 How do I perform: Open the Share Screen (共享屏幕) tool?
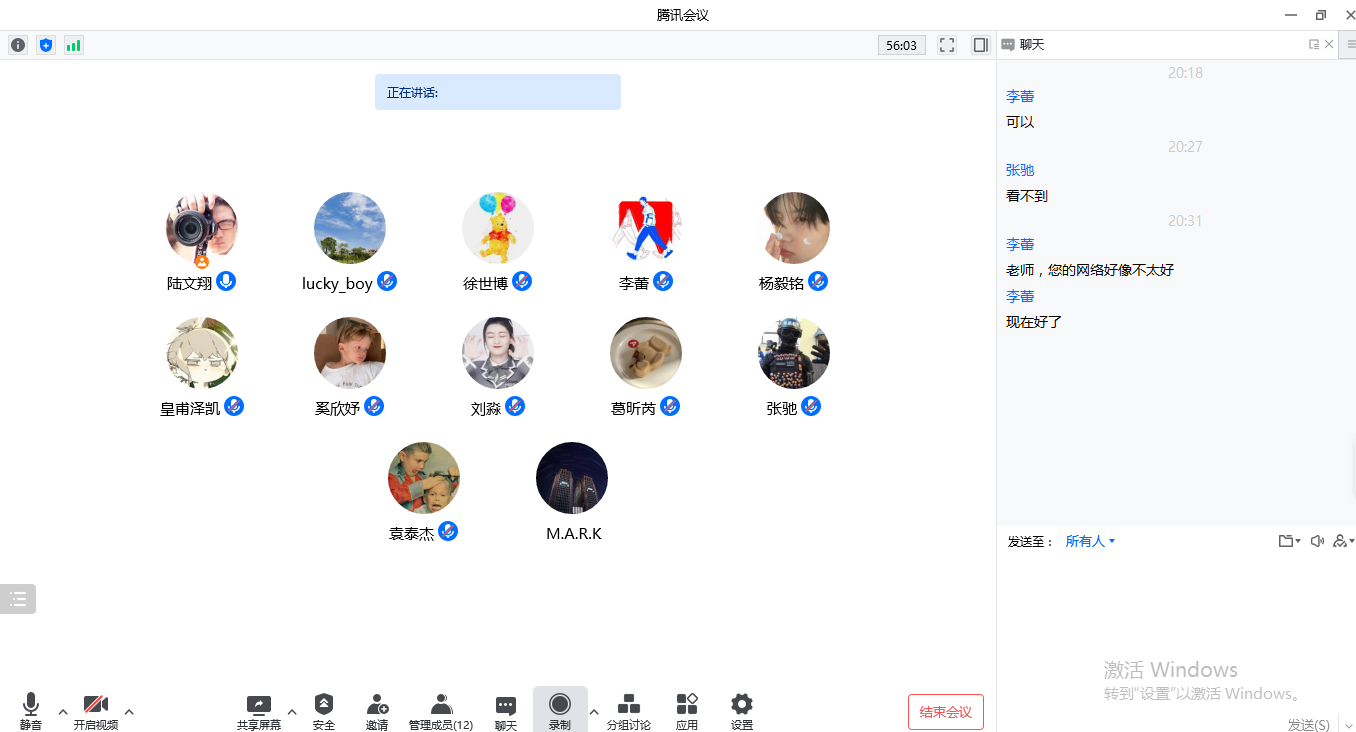tap(259, 711)
